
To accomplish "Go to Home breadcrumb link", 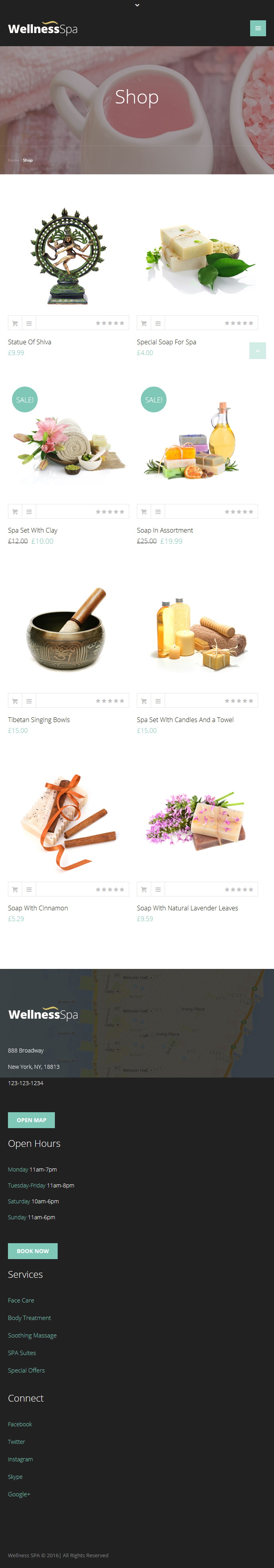I will (x=14, y=160).
